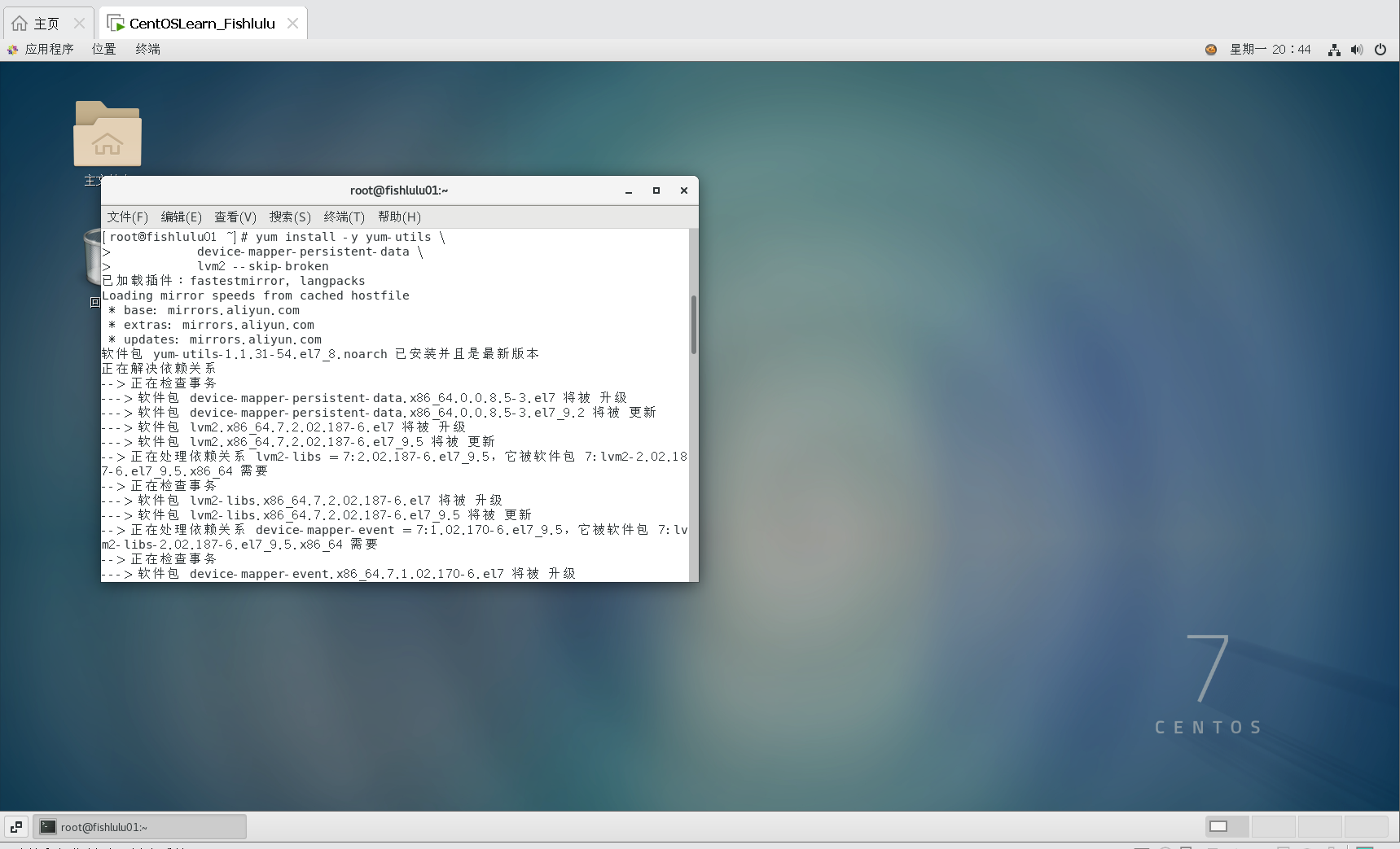Switch to the third workspace in the pager
The width and height of the screenshot is (1400, 849).
(x=1320, y=826)
